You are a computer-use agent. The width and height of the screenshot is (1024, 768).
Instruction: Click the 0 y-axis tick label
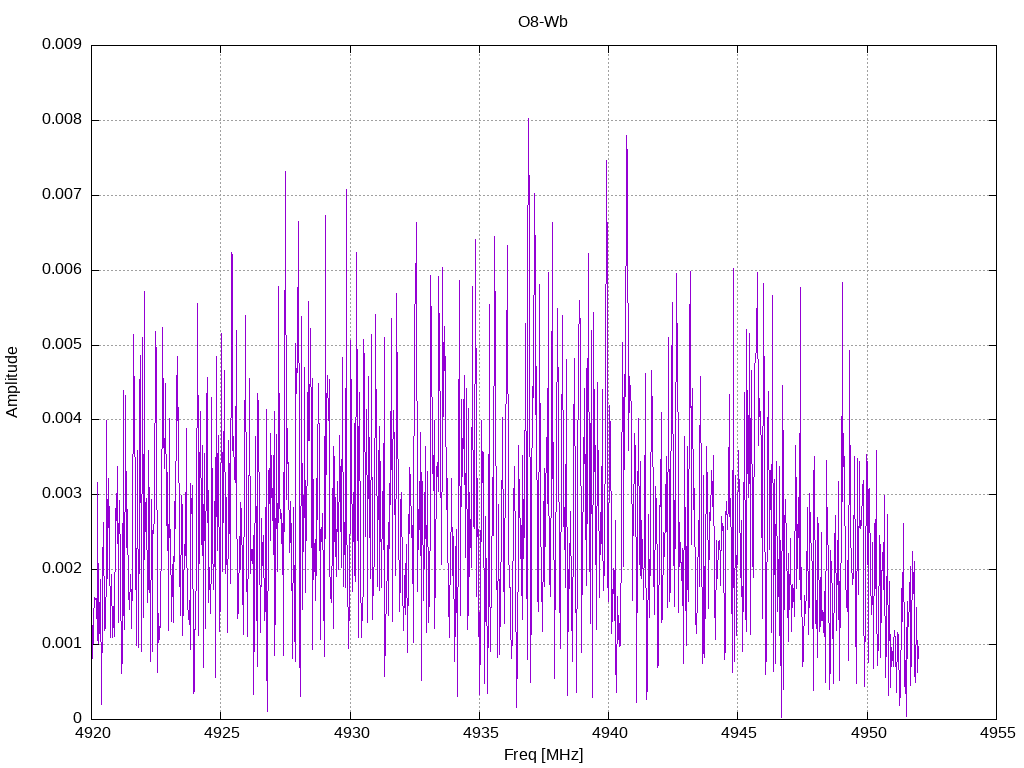[78, 718]
